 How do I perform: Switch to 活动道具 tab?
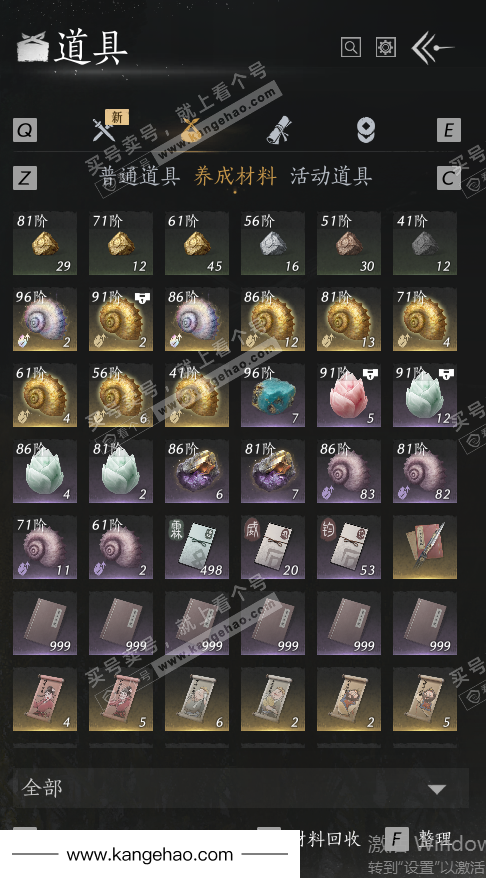click(x=331, y=176)
